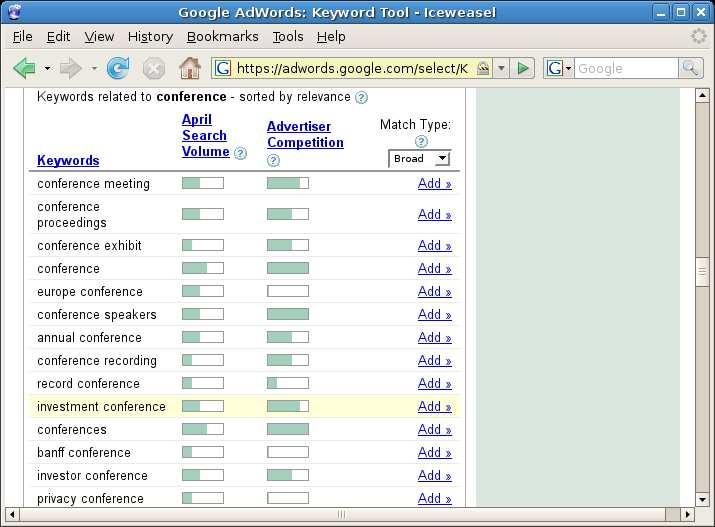Add the keyword privacy conference

click(435, 498)
